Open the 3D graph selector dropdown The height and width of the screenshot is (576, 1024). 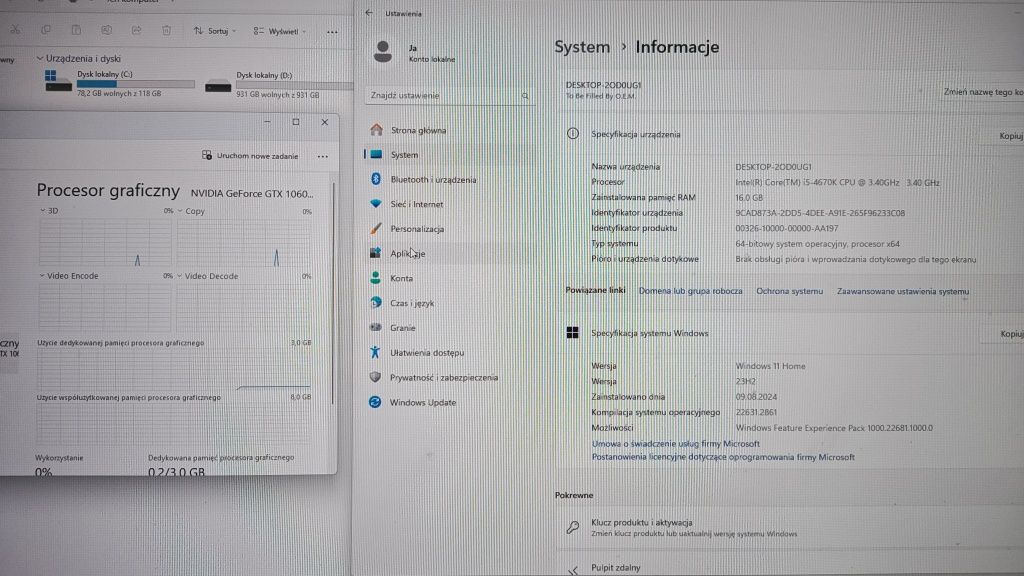[x=42, y=211]
